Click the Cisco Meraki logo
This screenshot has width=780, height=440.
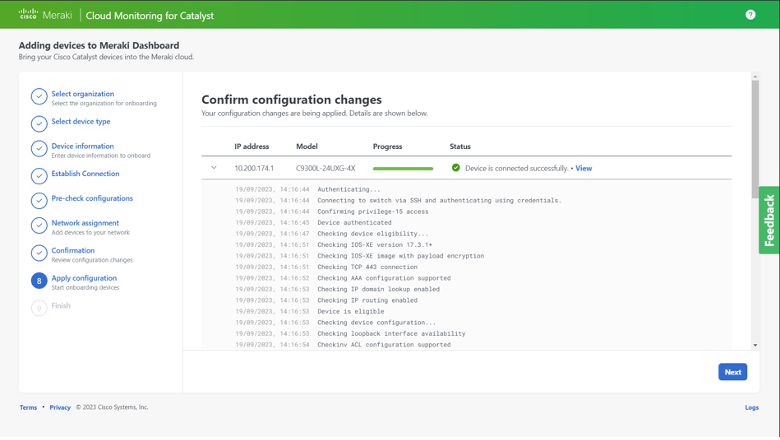[x=42, y=15]
